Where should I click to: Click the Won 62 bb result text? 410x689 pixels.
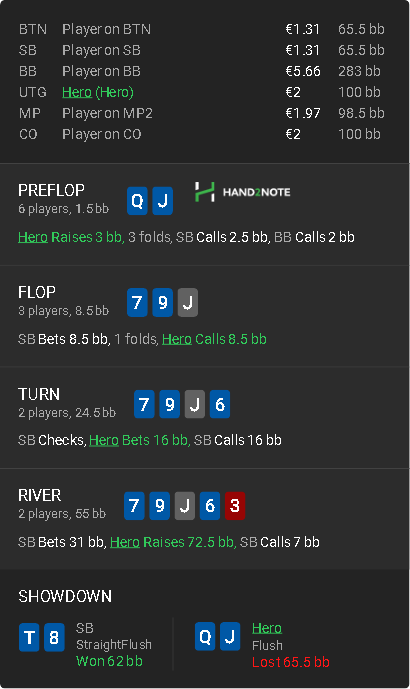click(109, 661)
